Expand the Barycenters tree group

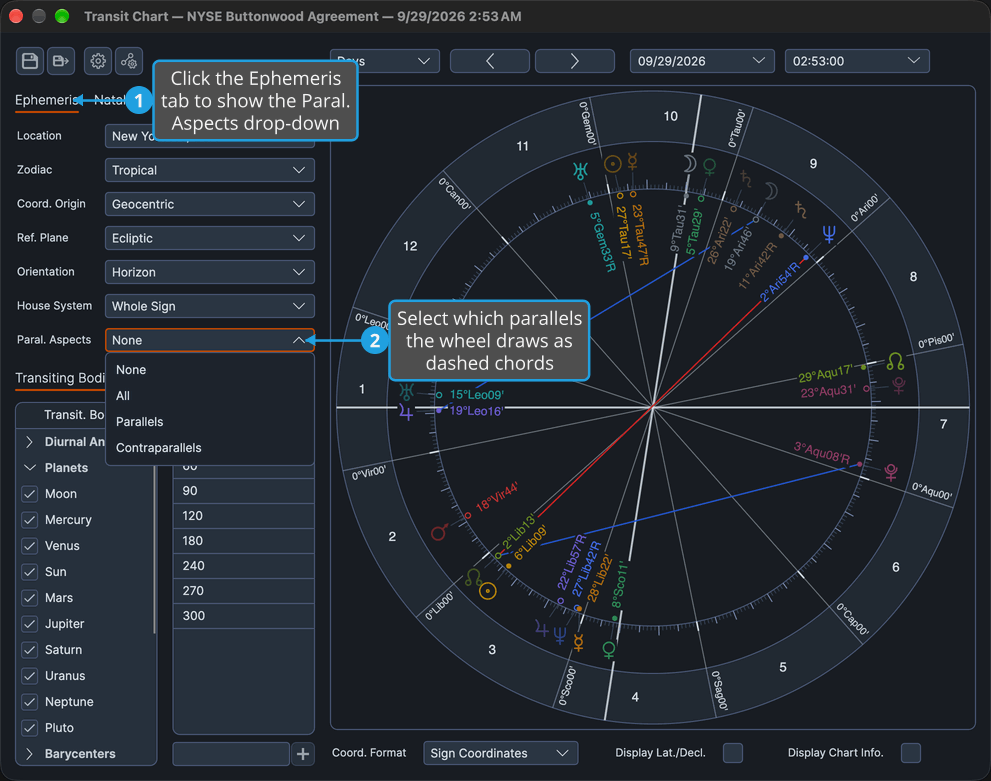click(x=29, y=754)
